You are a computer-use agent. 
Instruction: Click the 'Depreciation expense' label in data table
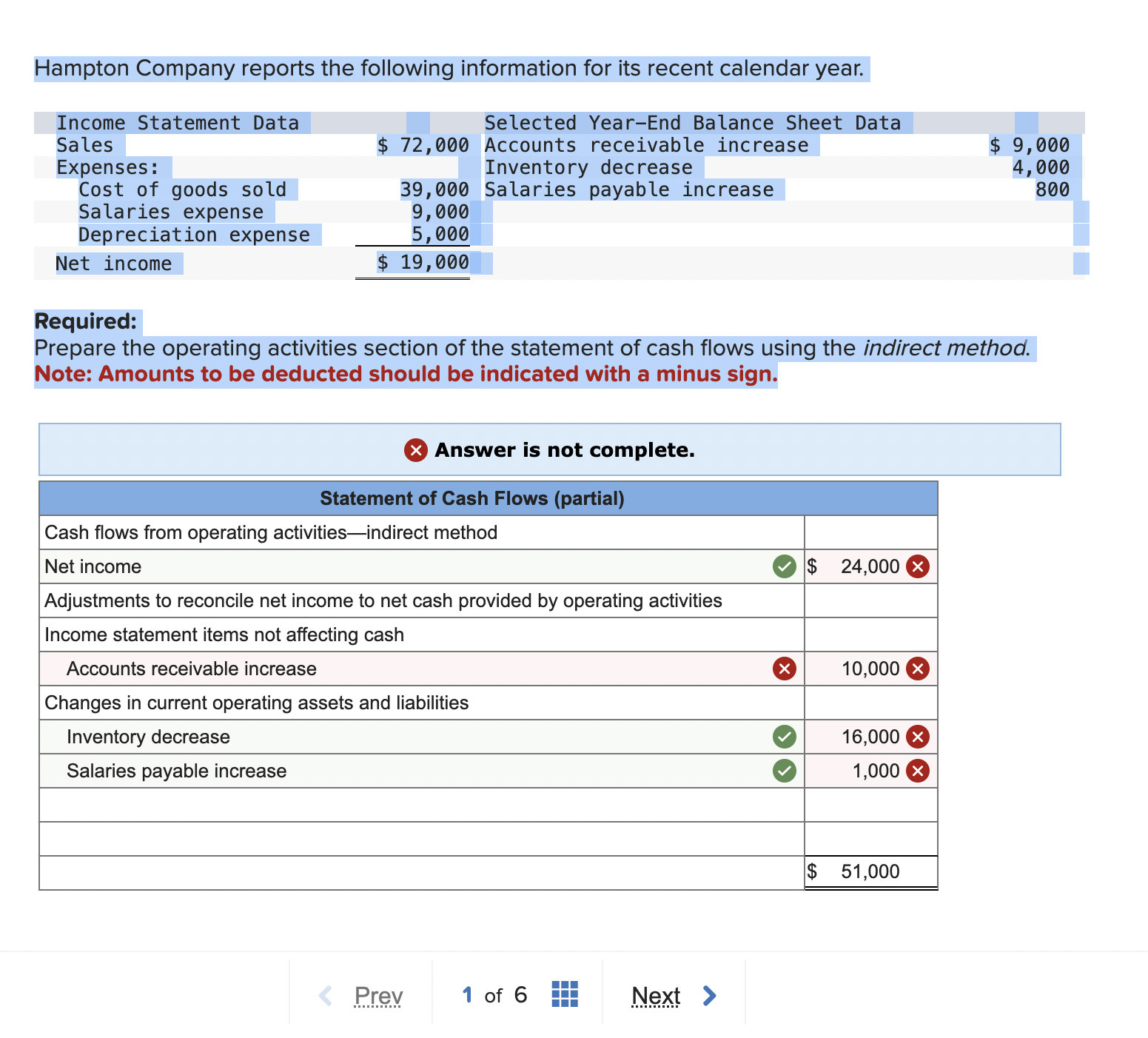[194, 235]
